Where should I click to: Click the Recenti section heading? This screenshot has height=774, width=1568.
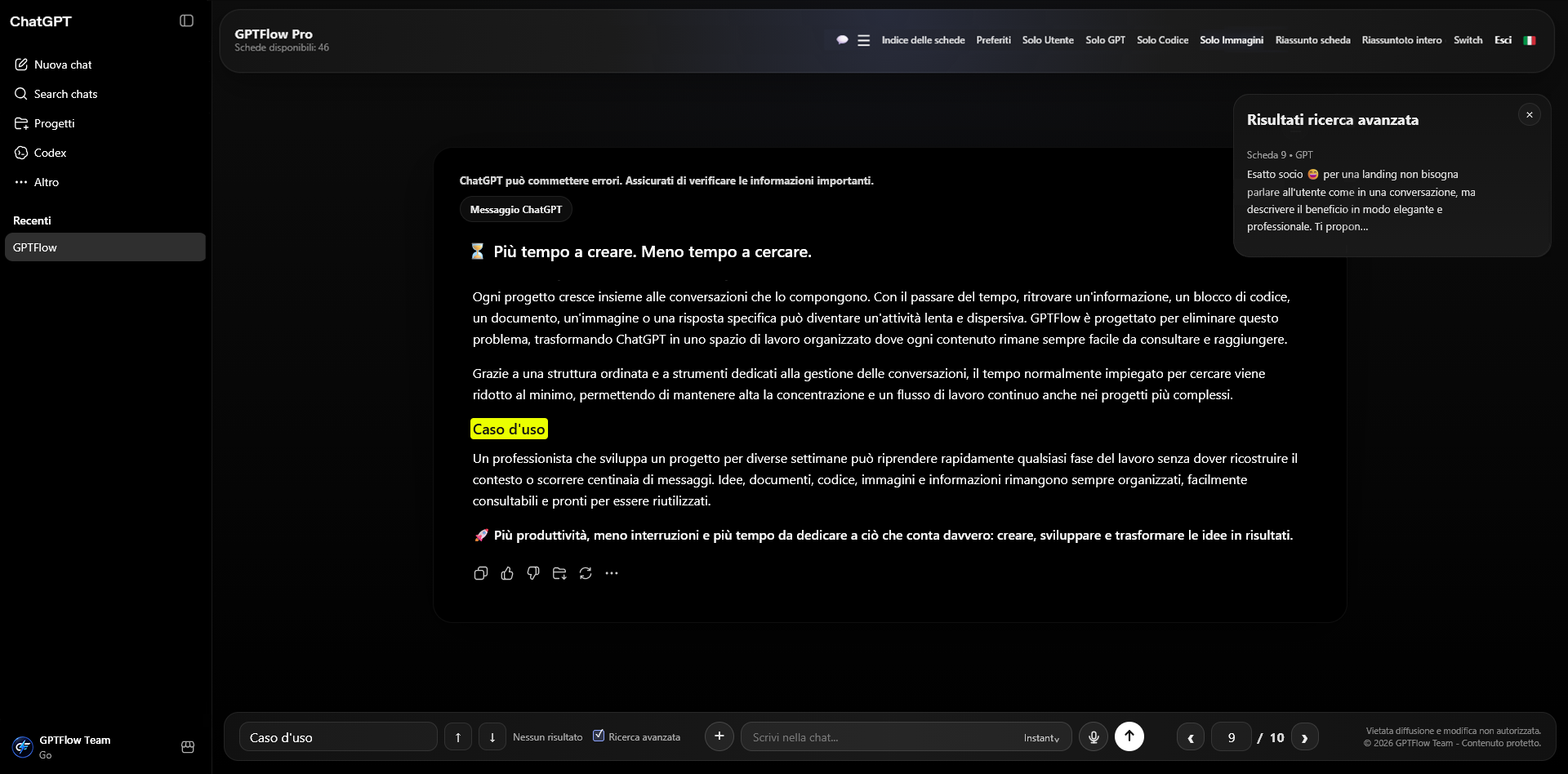click(32, 220)
